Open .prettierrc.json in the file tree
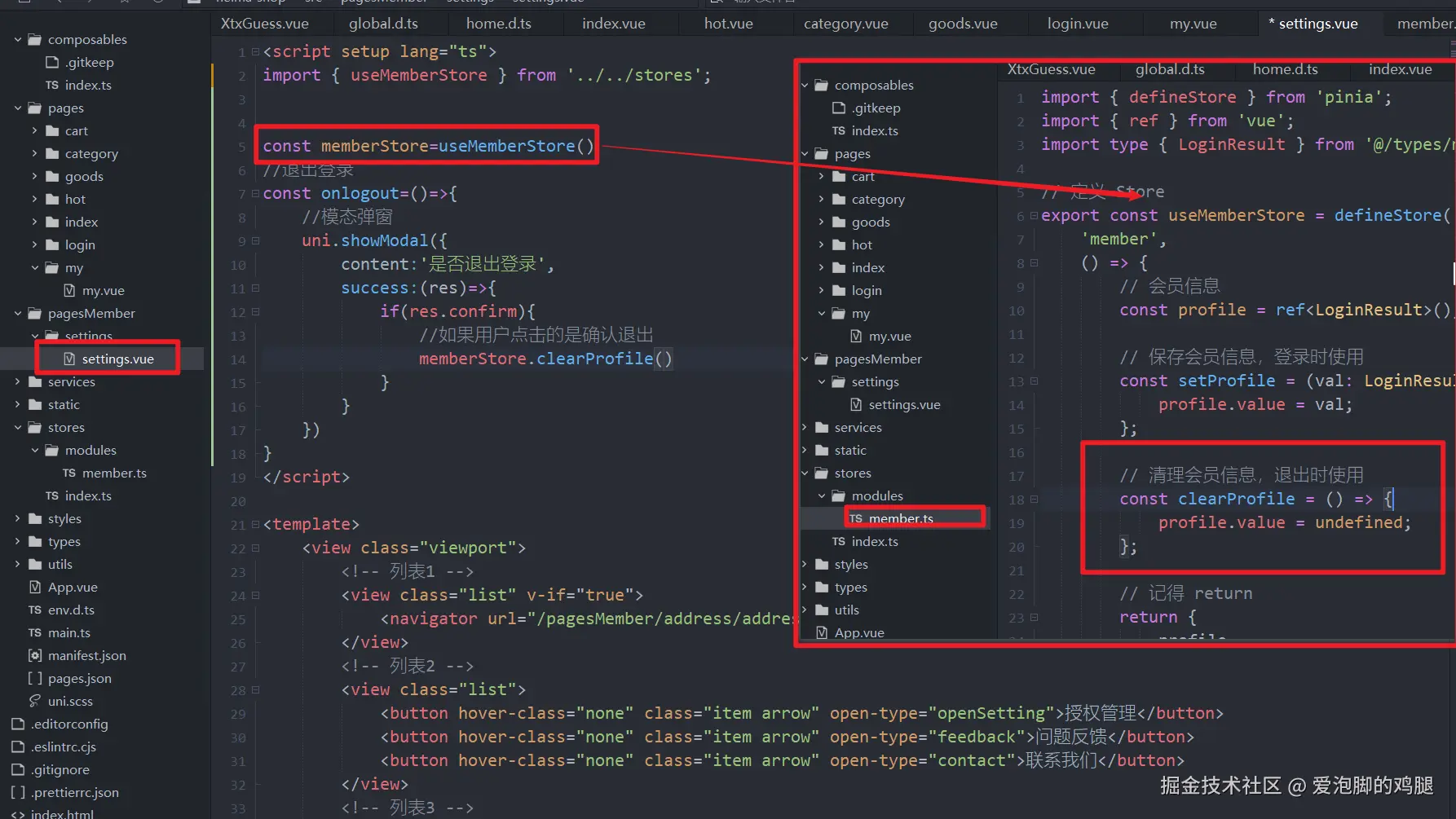1456x819 pixels. (75, 792)
